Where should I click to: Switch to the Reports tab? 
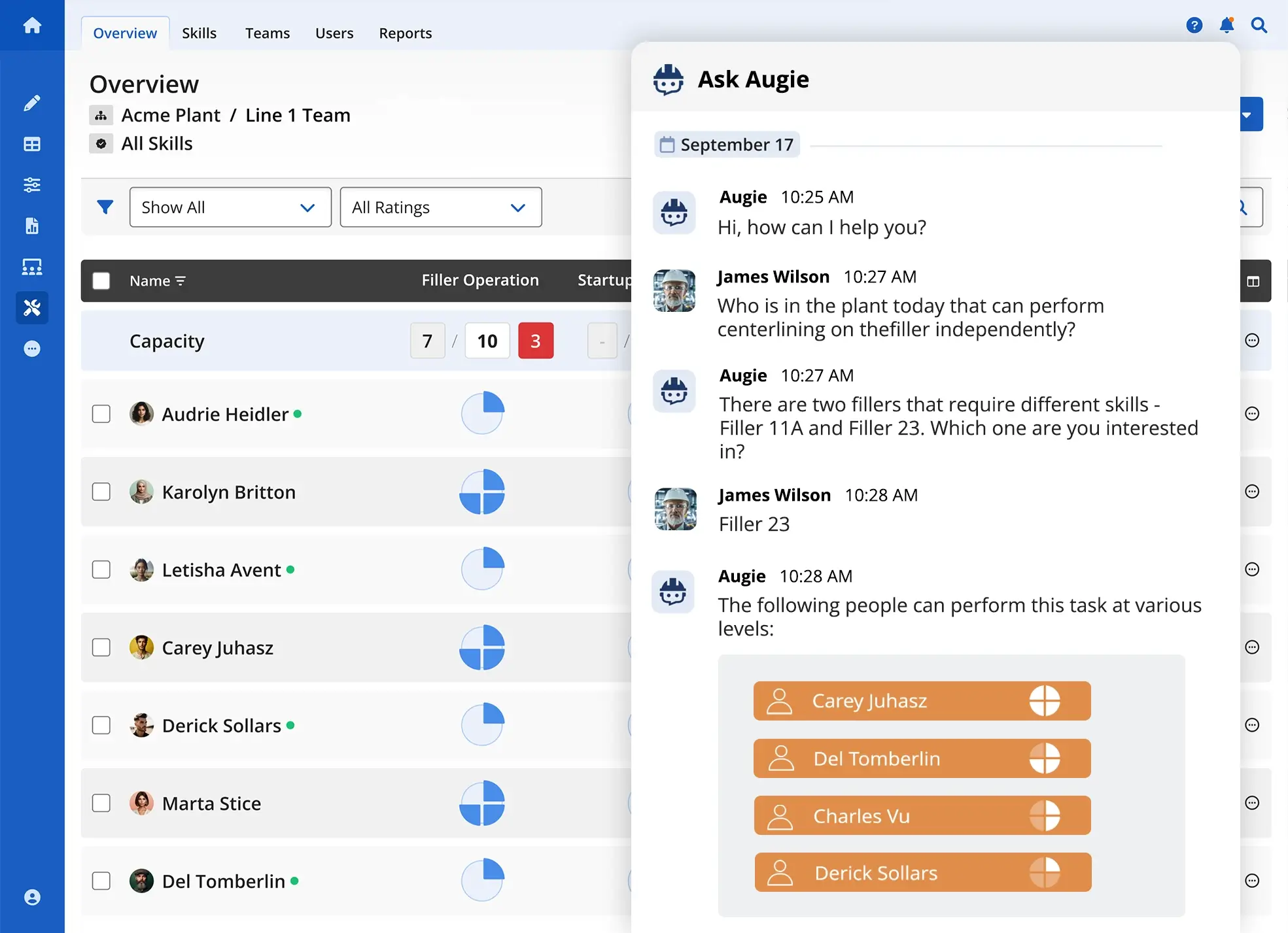pyautogui.click(x=405, y=33)
